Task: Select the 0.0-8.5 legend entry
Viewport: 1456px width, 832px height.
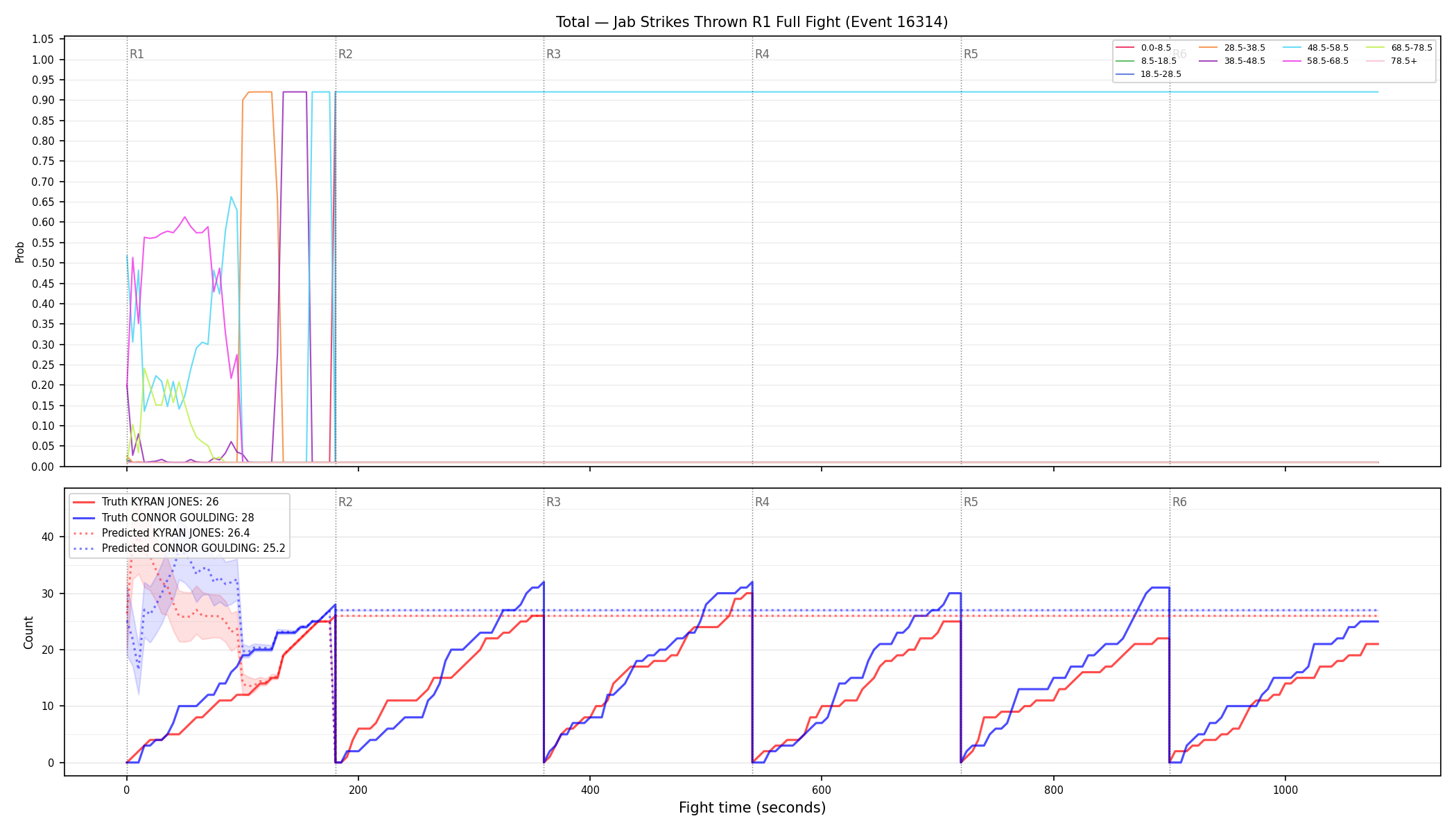Action: pos(1143,48)
